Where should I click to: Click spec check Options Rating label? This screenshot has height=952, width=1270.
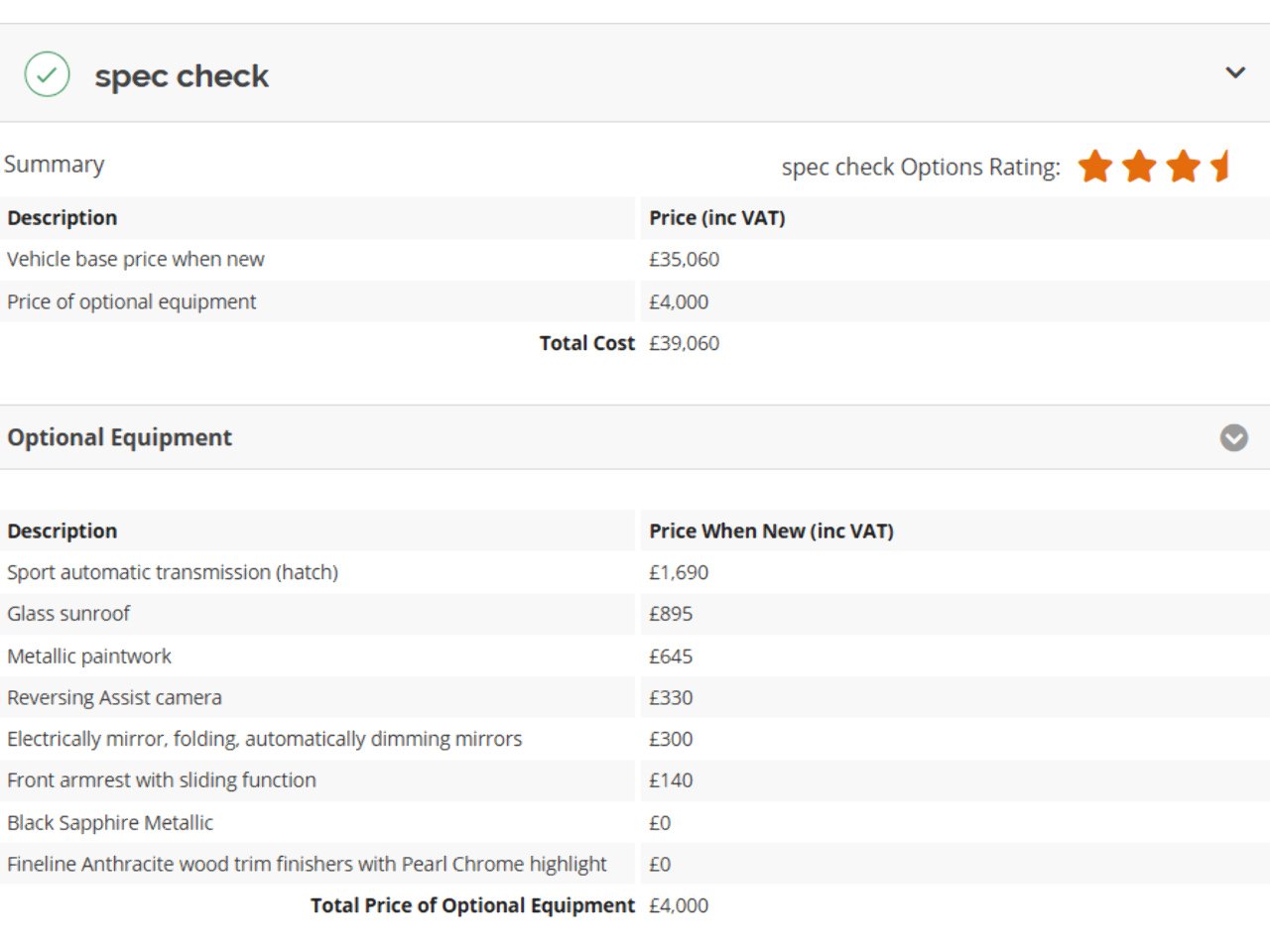(x=921, y=167)
